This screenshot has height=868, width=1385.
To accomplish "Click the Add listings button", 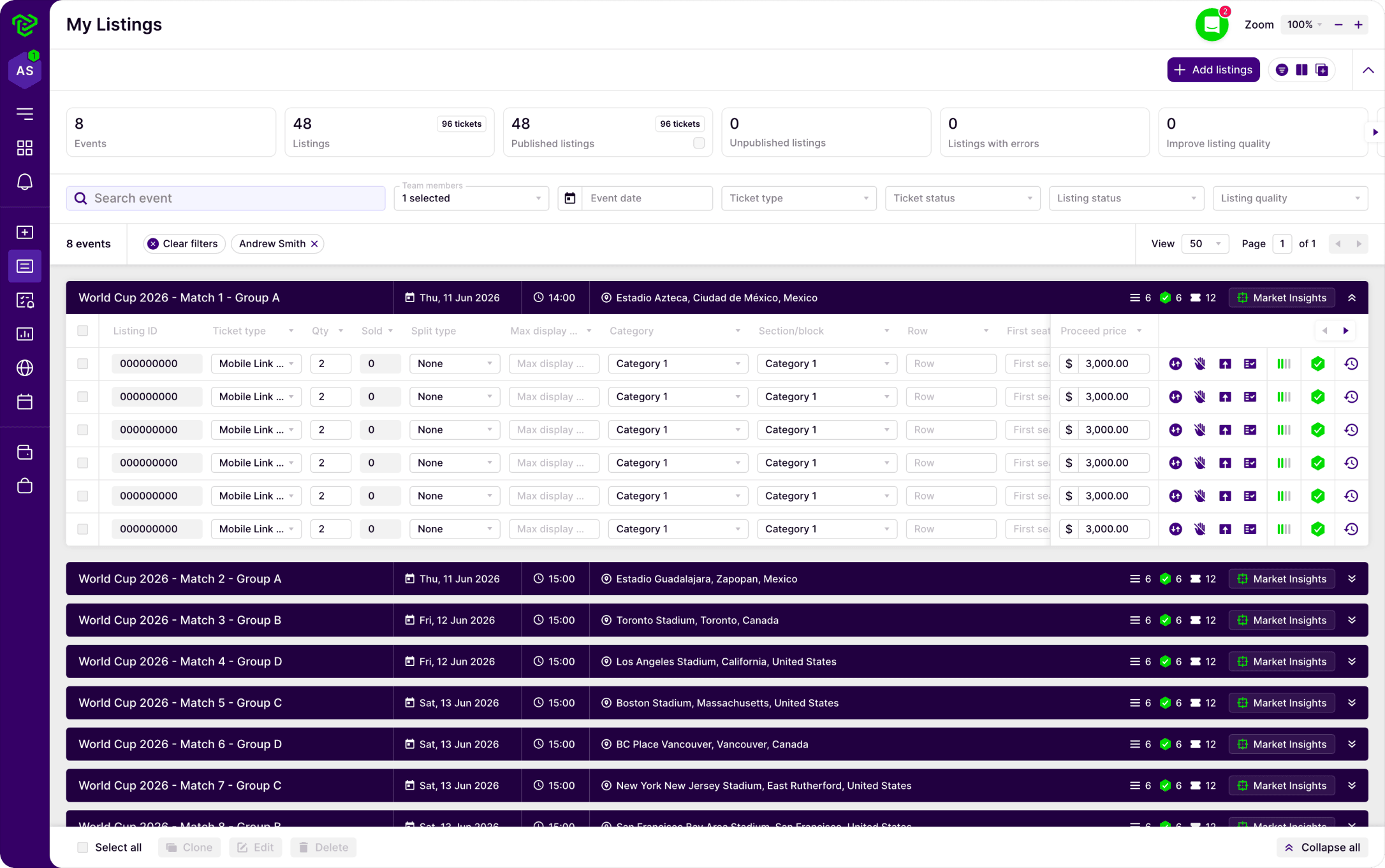I will point(1213,70).
